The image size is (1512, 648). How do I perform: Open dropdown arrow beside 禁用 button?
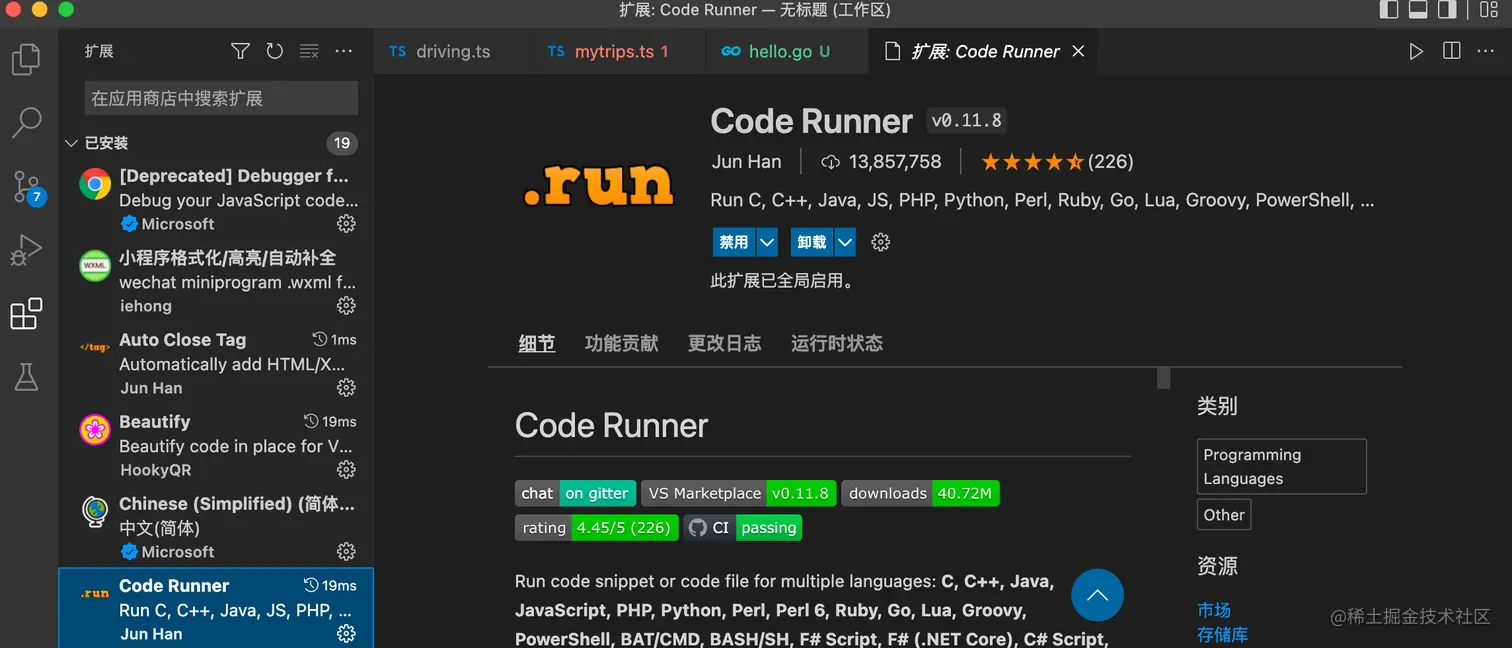click(x=767, y=242)
